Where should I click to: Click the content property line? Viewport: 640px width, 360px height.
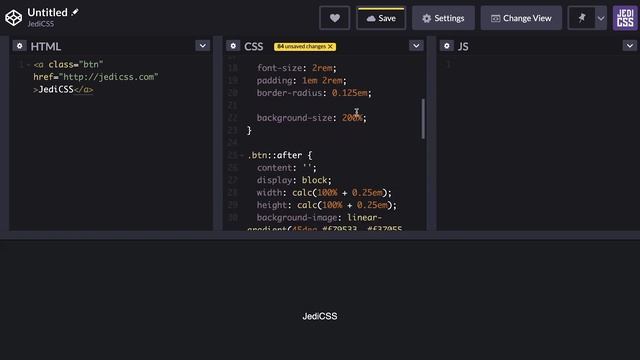click(287, 168)
